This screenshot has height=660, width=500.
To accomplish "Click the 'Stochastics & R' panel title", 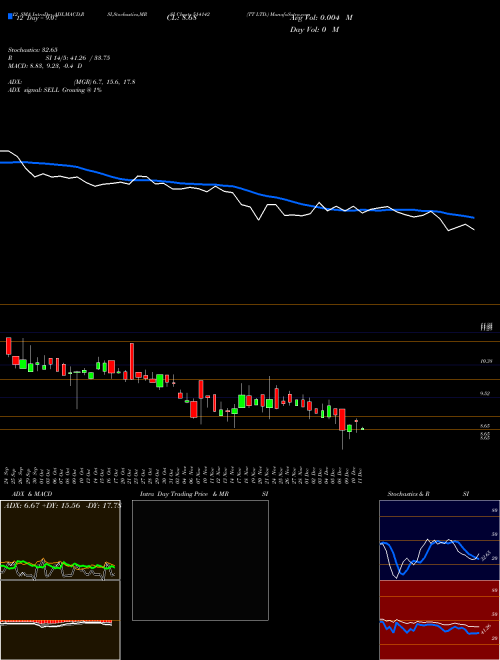I will click(x=408, y=494).
